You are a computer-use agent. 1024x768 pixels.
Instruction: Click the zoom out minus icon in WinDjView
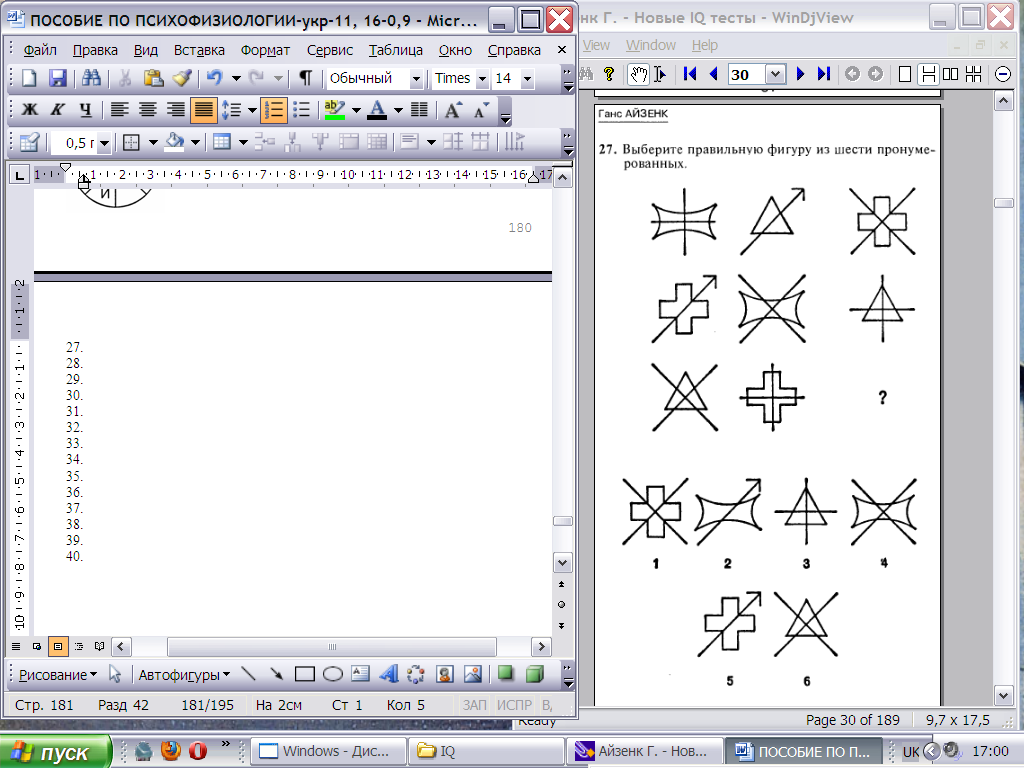click(x=1003, y=74)
